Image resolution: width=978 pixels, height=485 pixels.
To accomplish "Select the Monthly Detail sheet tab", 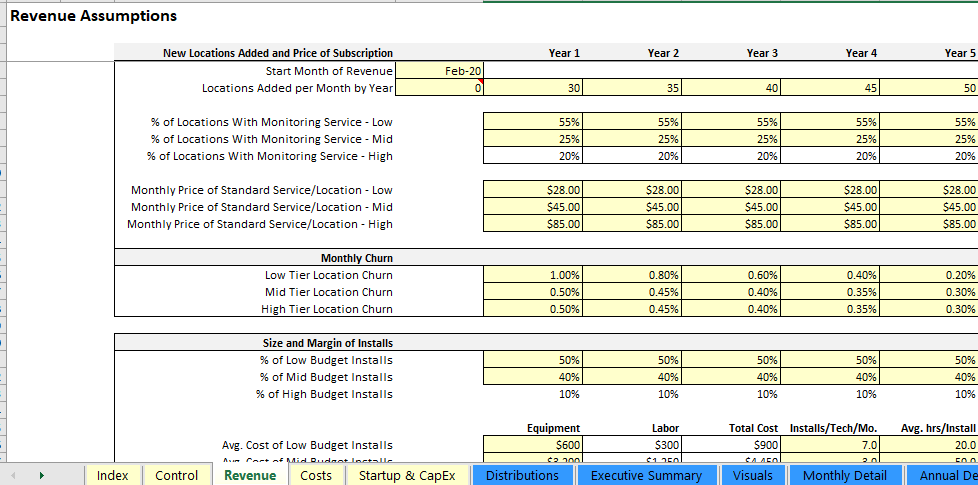I will (845, 475).
